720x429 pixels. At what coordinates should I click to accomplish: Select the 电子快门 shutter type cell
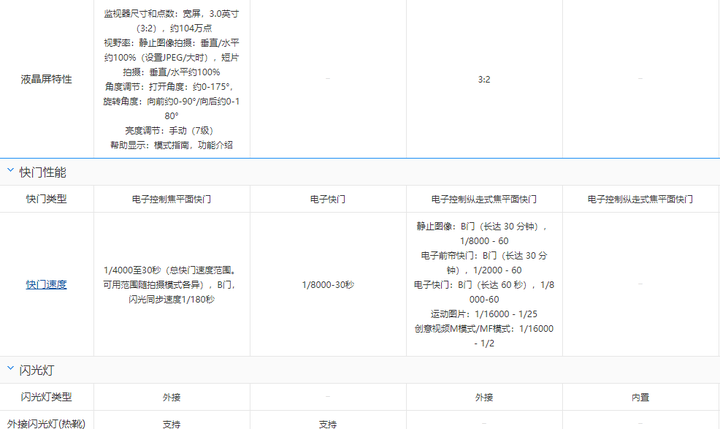[x=328, y=199]
